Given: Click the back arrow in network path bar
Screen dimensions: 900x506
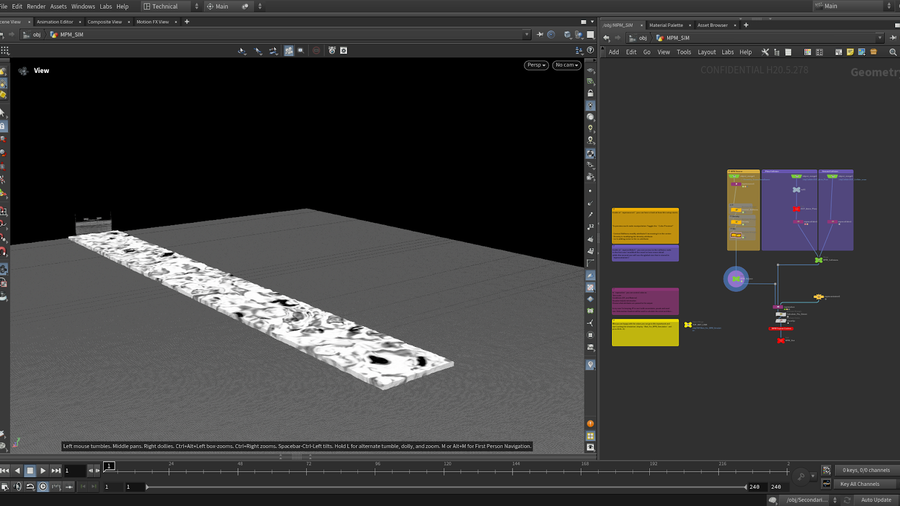Looking at the screenshot, I should click(606, 37).
